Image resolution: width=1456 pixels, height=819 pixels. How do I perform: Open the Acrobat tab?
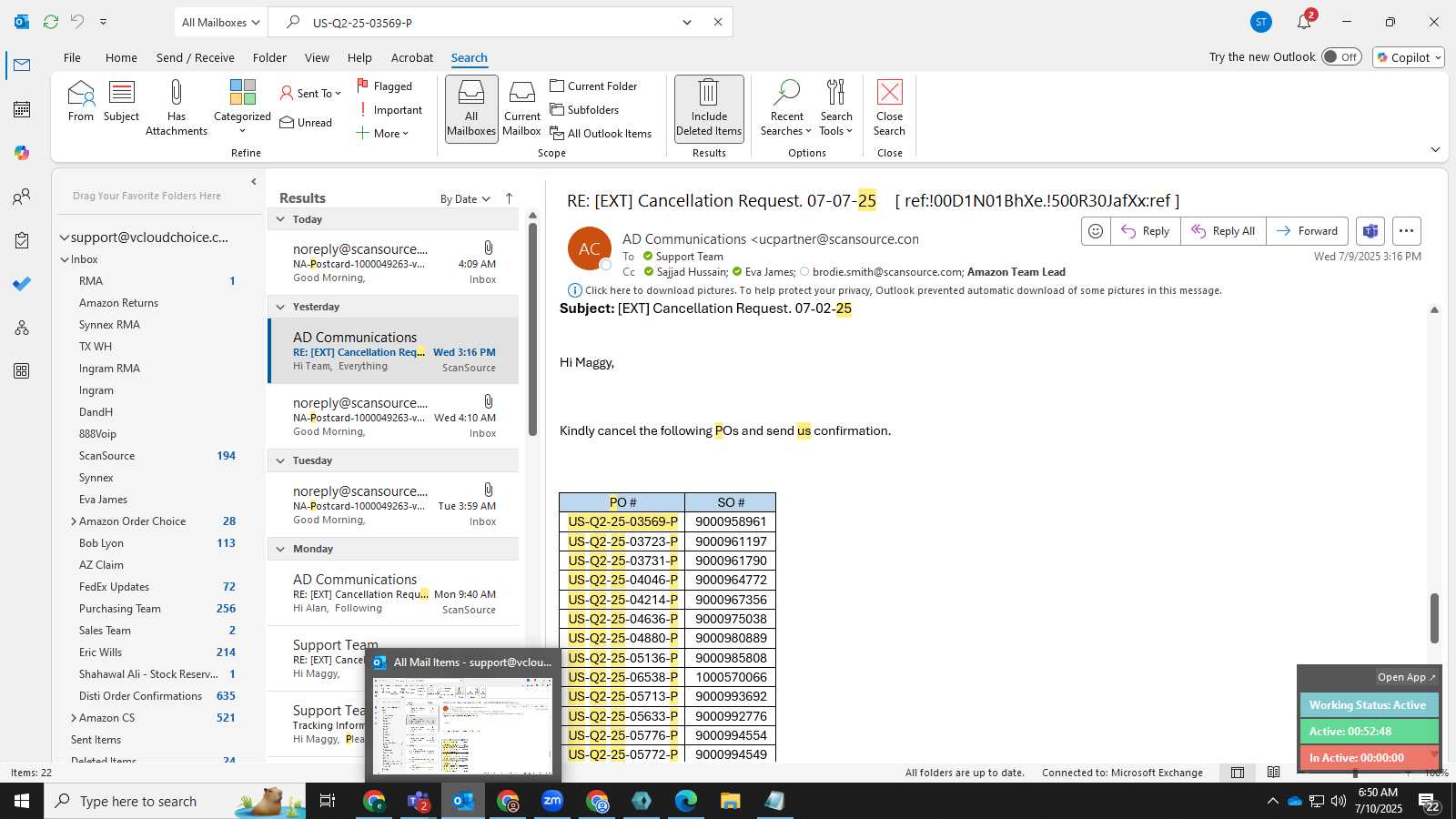(411, 57)
